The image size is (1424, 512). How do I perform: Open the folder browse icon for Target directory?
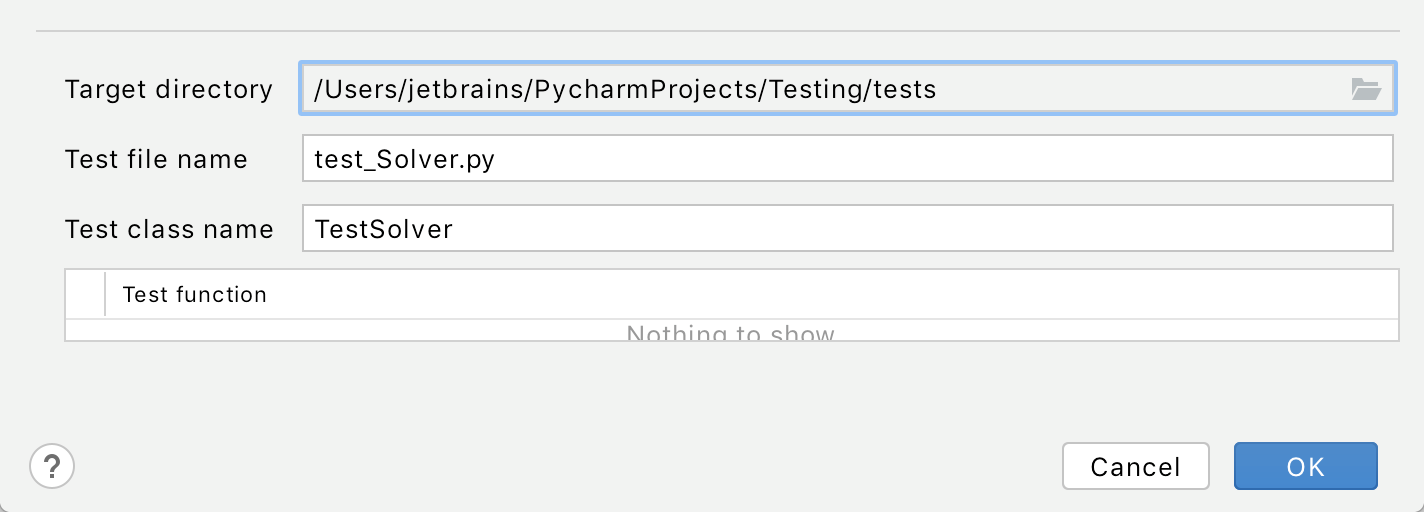[x=1365, y=89]
